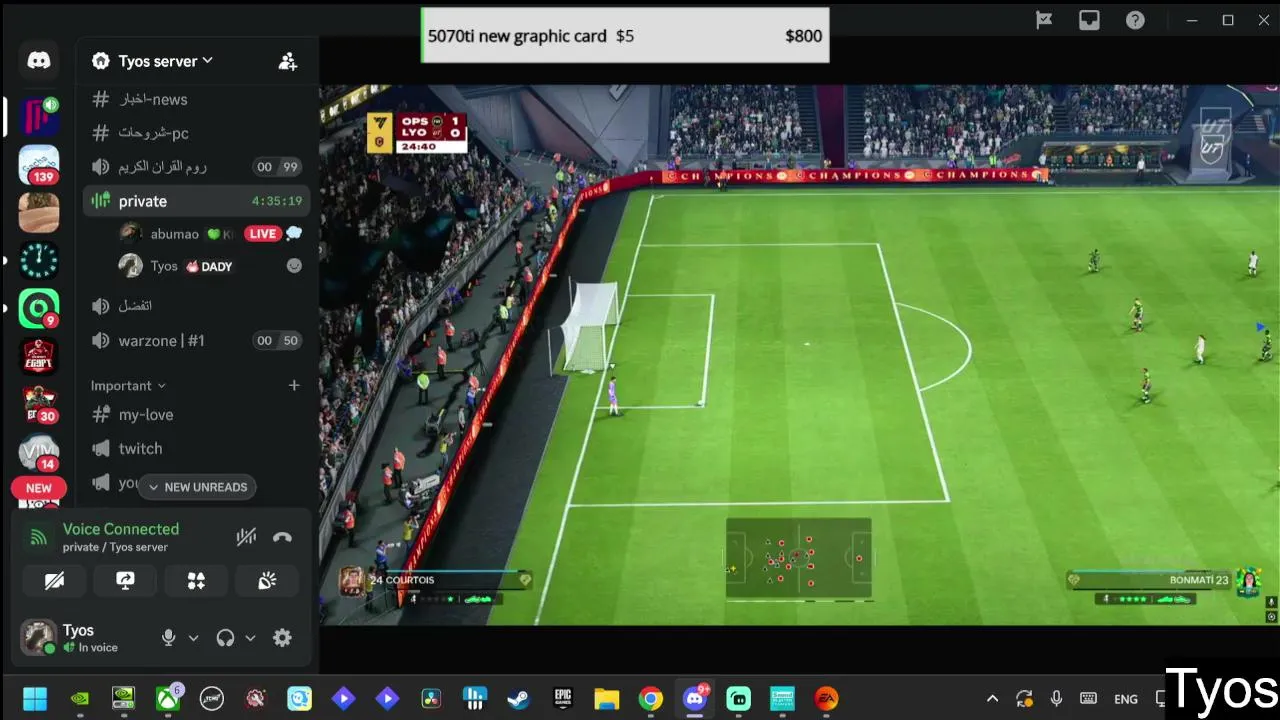Open output device options arrow beside headphones
Image resolution: width=1280 pixels, height=720 pixels.
pyautogui.click(x=250, y=637)
